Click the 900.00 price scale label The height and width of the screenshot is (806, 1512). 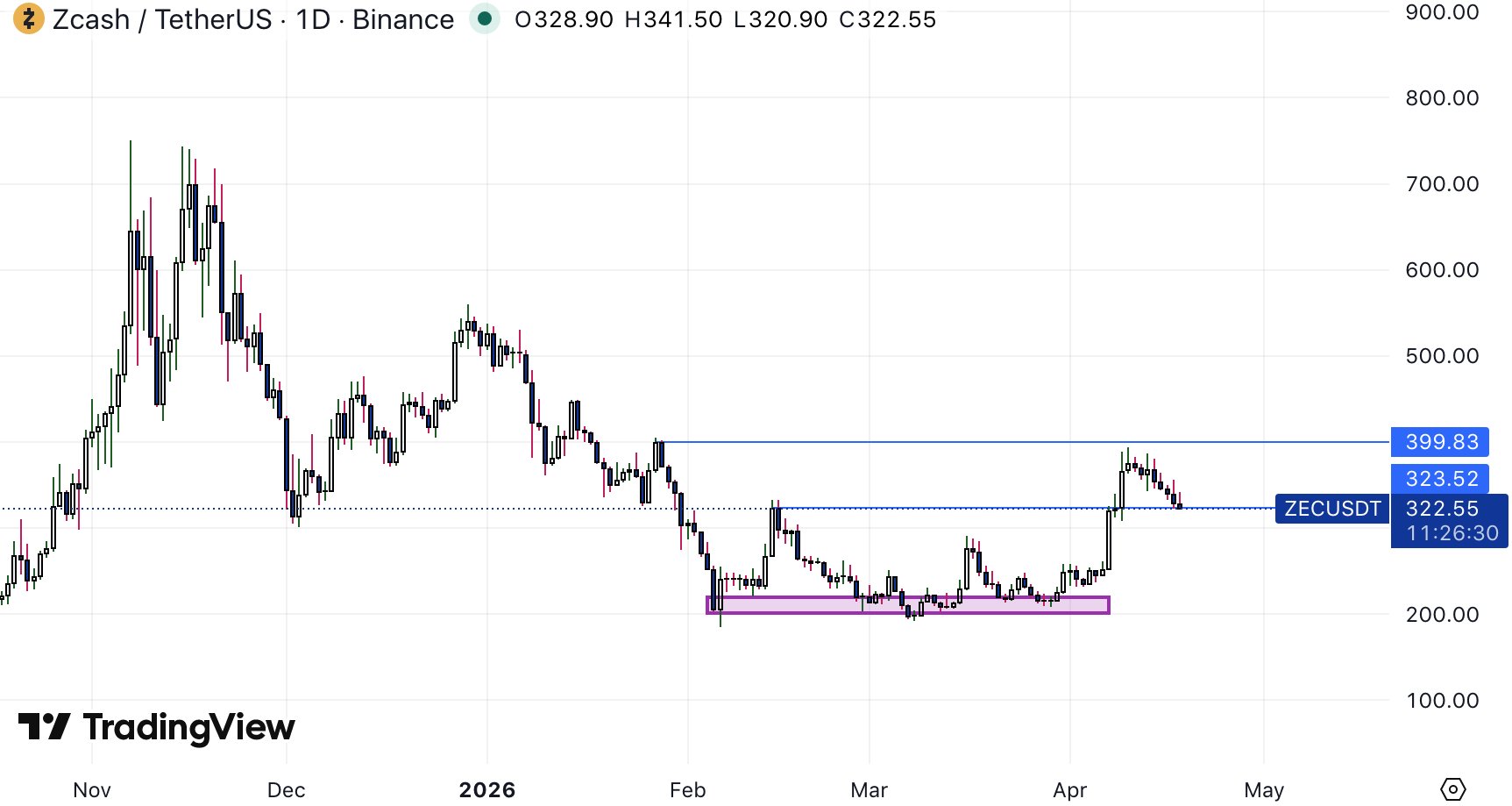[1441, 12]
